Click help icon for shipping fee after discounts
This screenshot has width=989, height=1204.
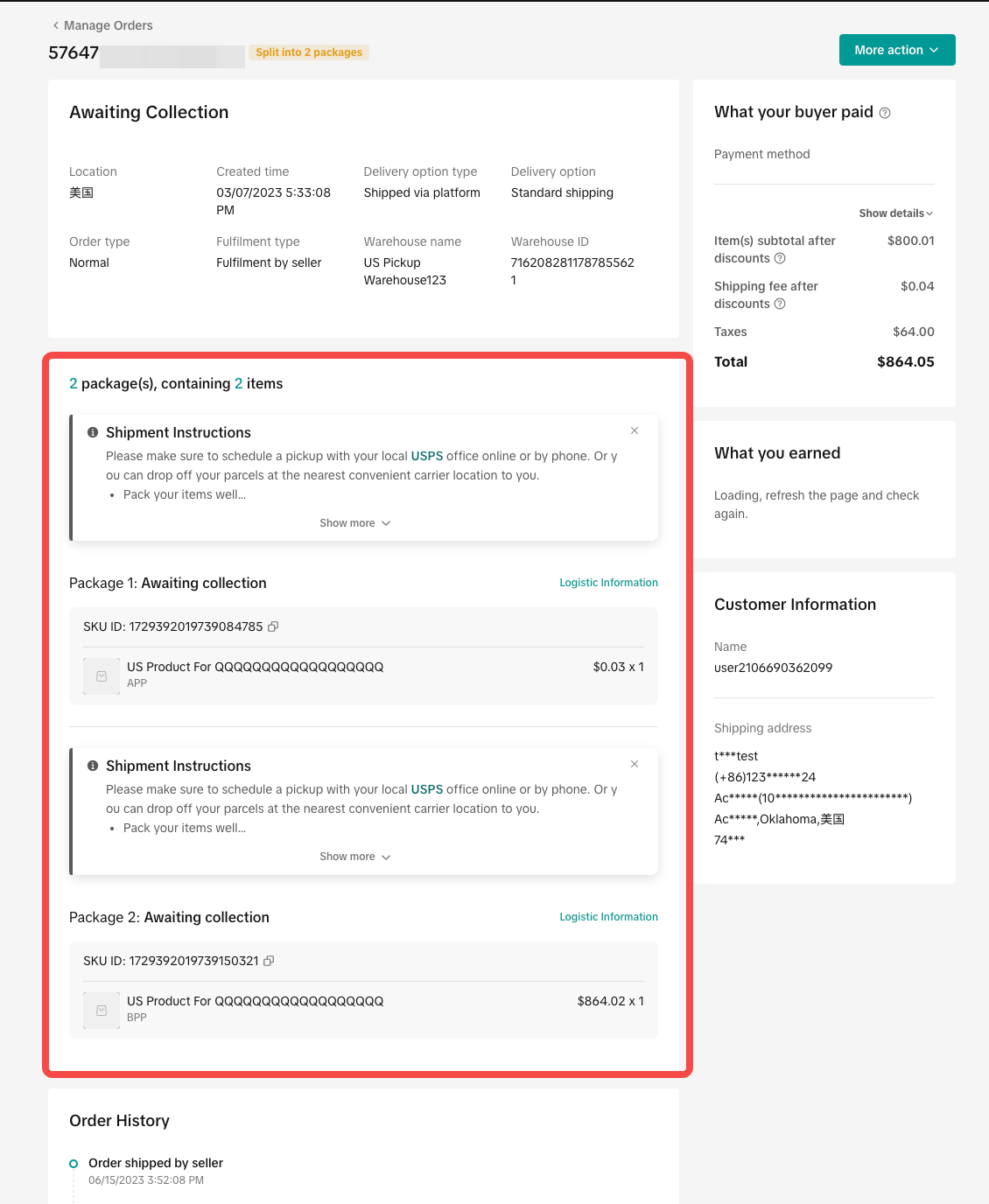coord(780,304)
